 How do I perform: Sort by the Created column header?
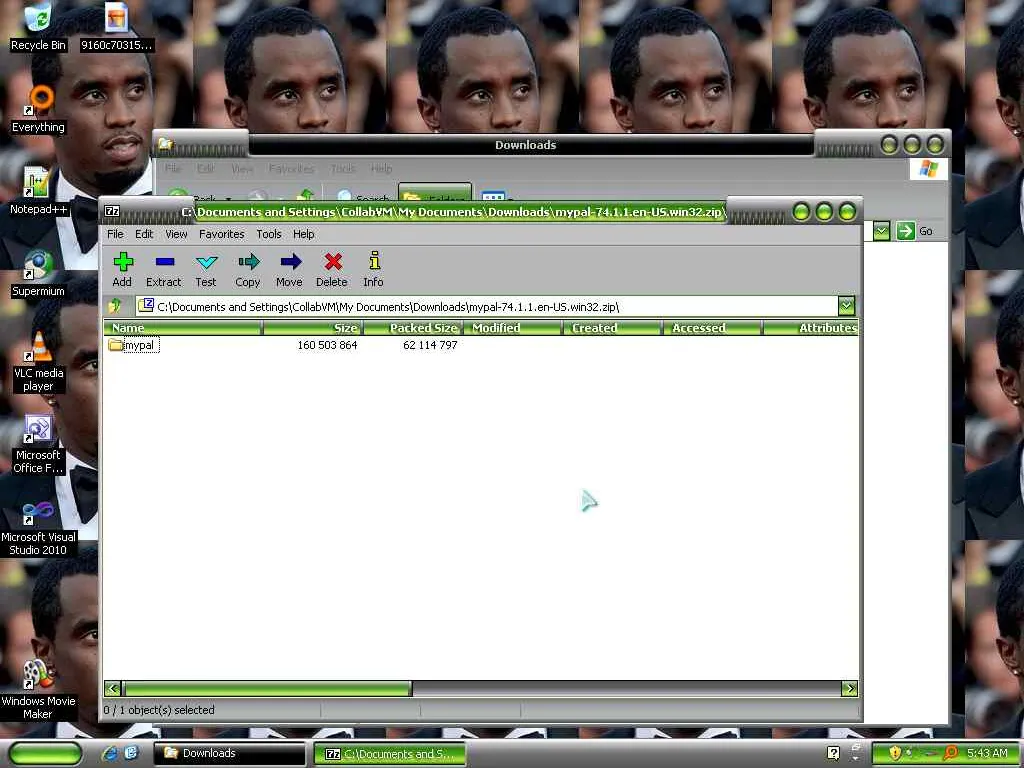613,328
